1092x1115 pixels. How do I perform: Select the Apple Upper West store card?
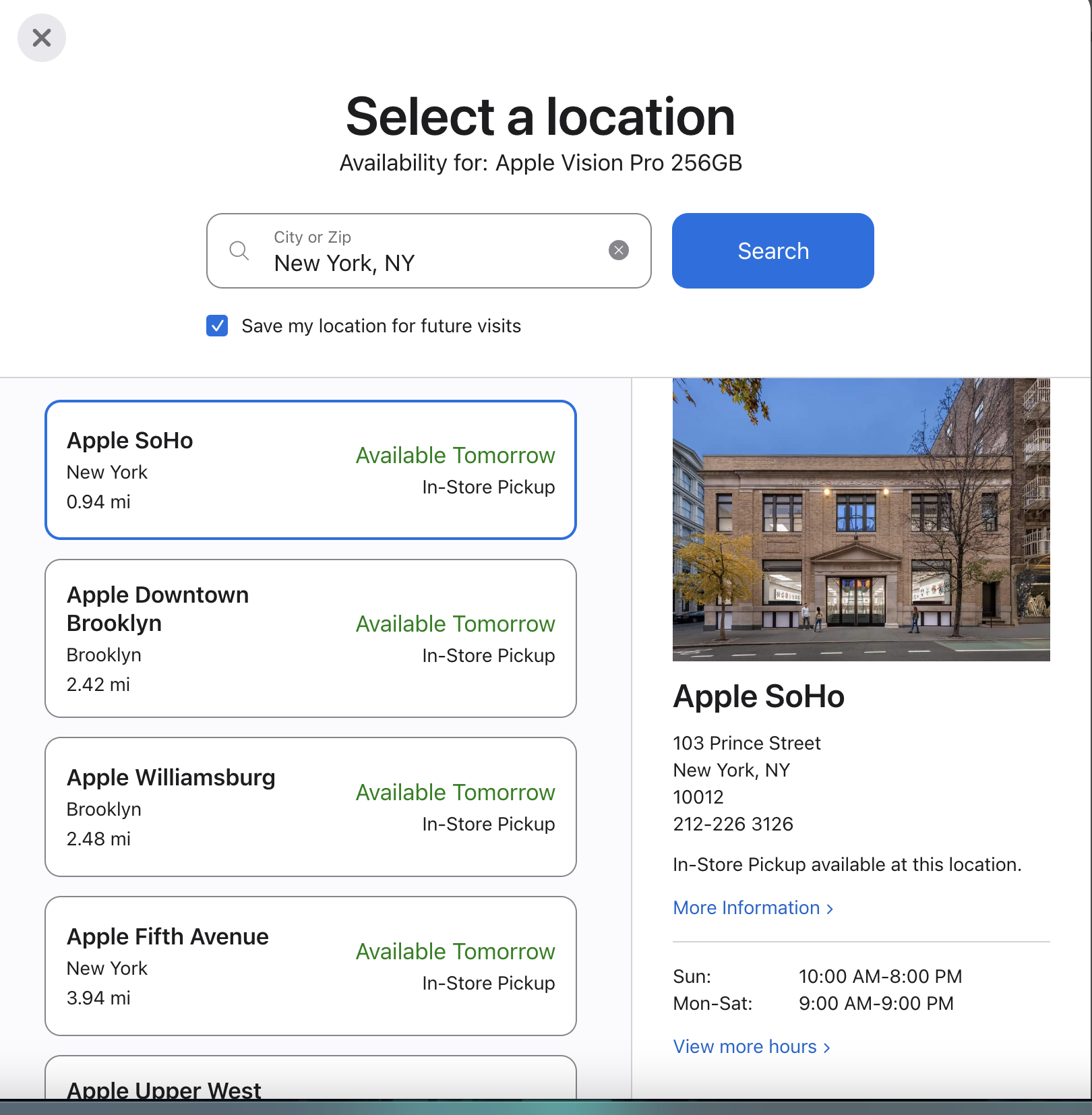(x=311, y=1077)
